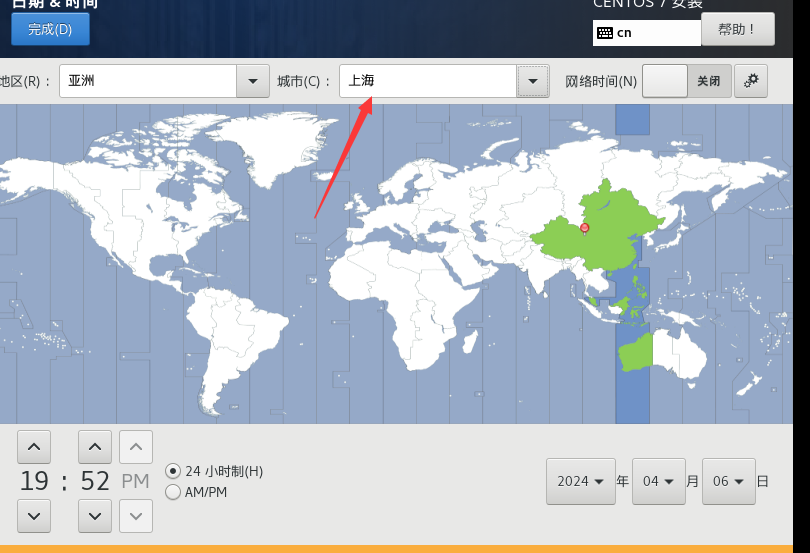This screenshot has width=810, height=553.
Task: Open the month dropdown showing 04
Action: point(659,481)
